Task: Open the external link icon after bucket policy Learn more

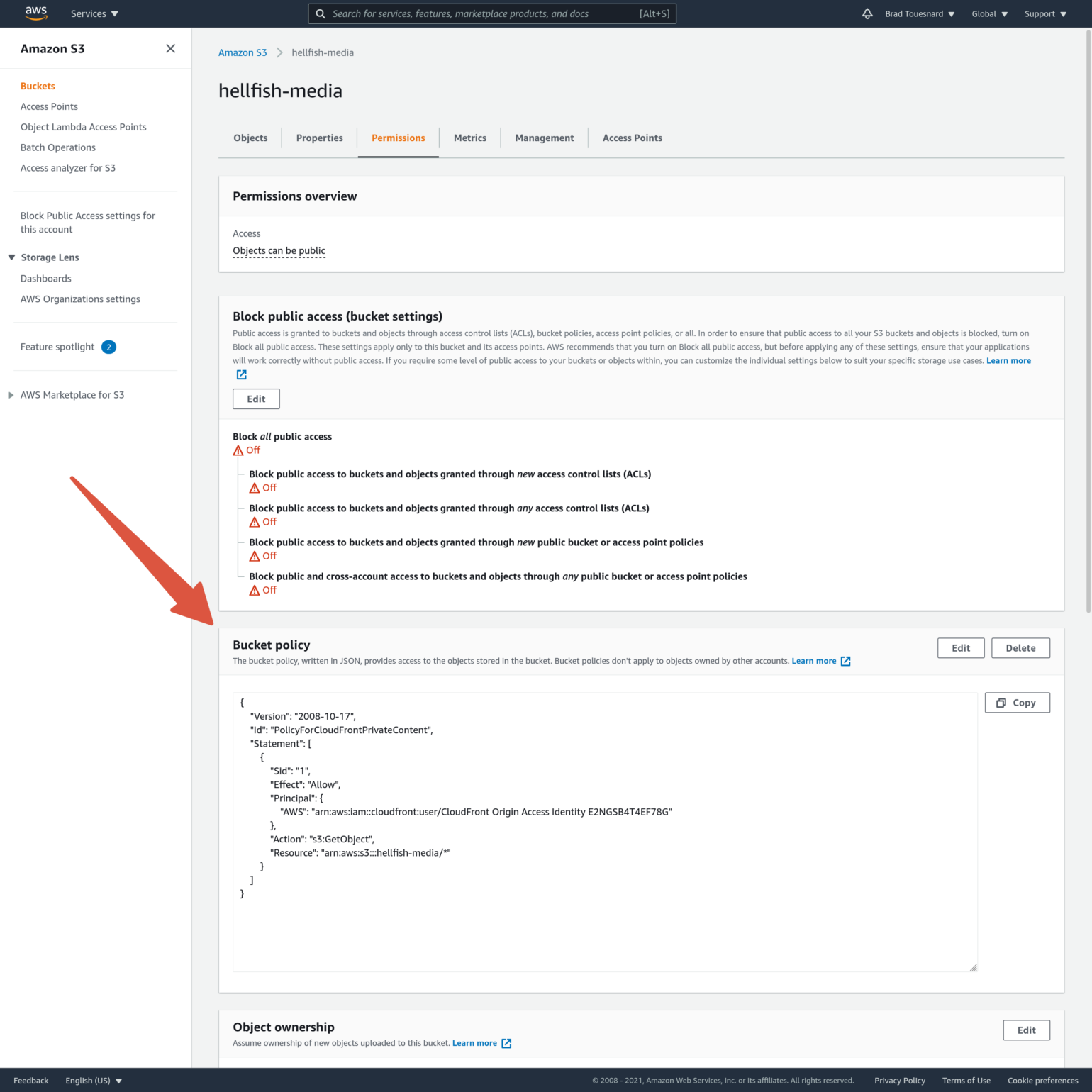Action: 845,660
